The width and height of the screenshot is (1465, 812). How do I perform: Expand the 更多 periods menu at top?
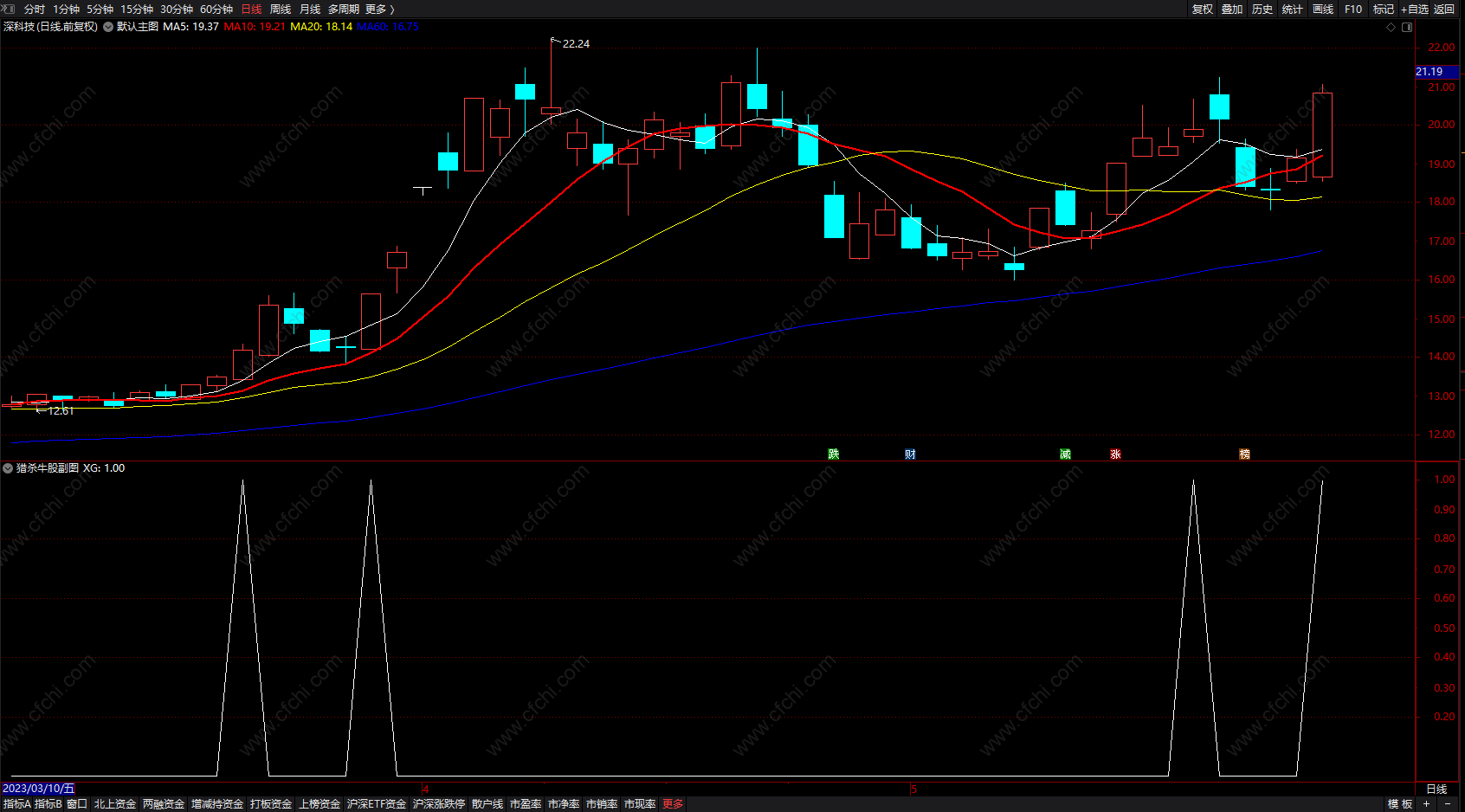(379, 10)
